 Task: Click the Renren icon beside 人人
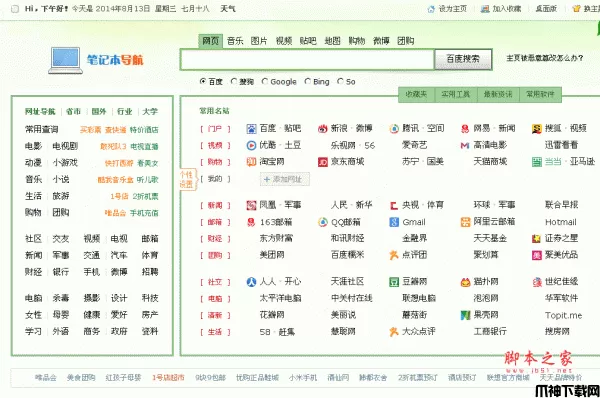pyautogui.click(x=251, y=282)
